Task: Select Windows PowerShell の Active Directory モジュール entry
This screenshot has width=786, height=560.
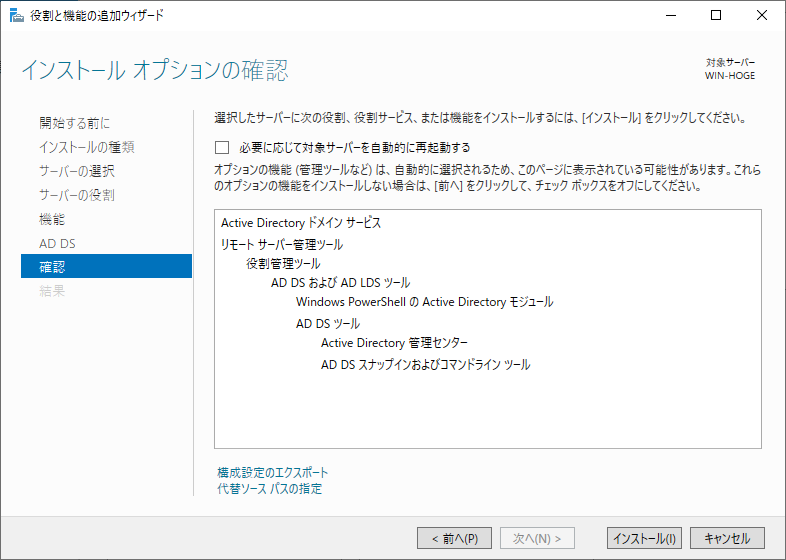Action: 425,302
